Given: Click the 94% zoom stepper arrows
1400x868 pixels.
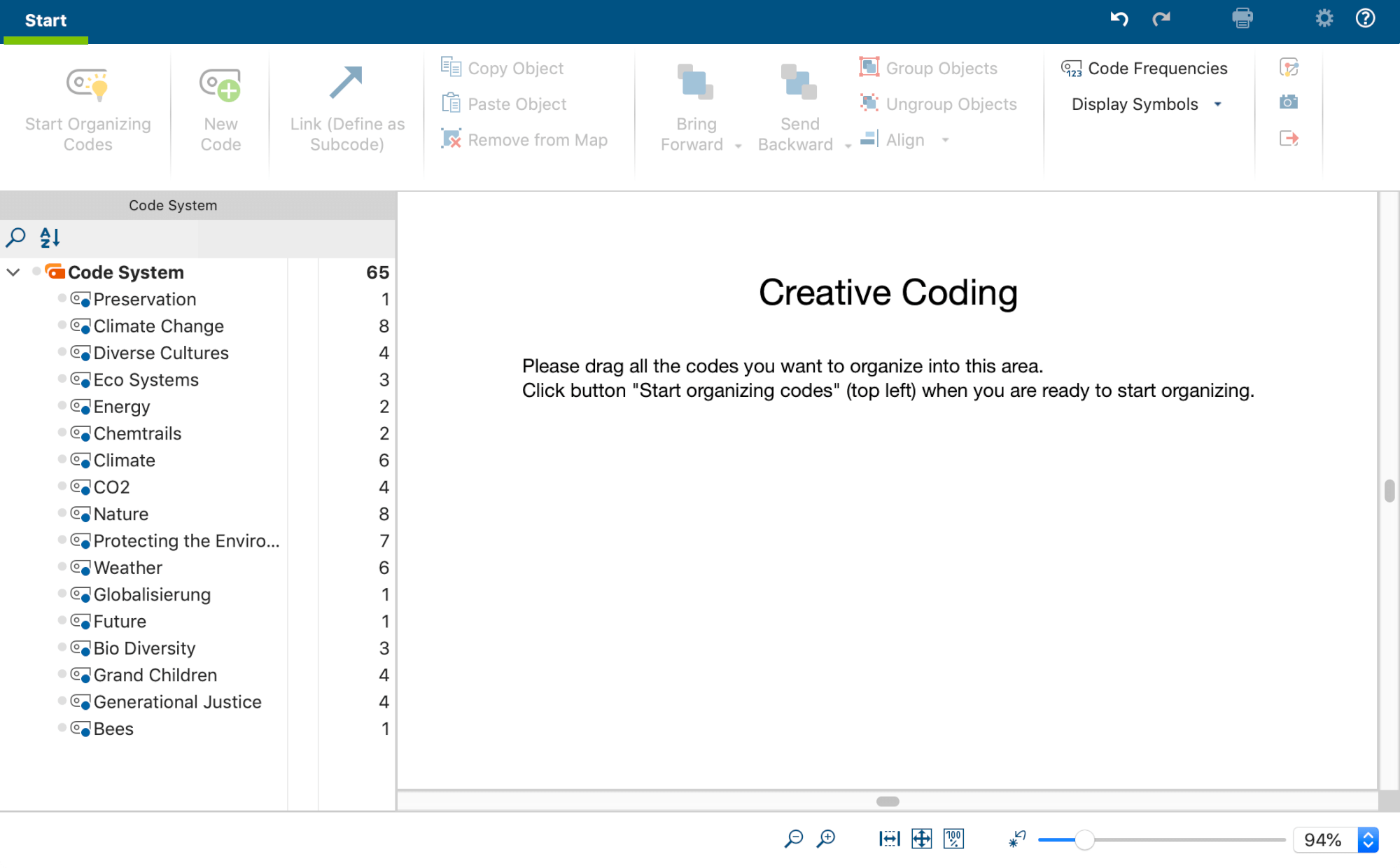Looking at the screenshot, I should (x=1368, y=839).
